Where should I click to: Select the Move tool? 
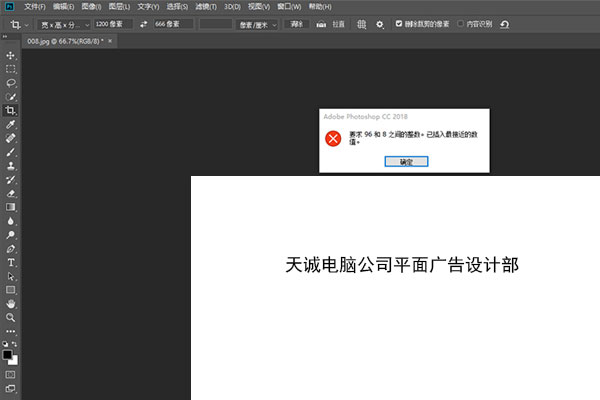(x=11, y=56)
